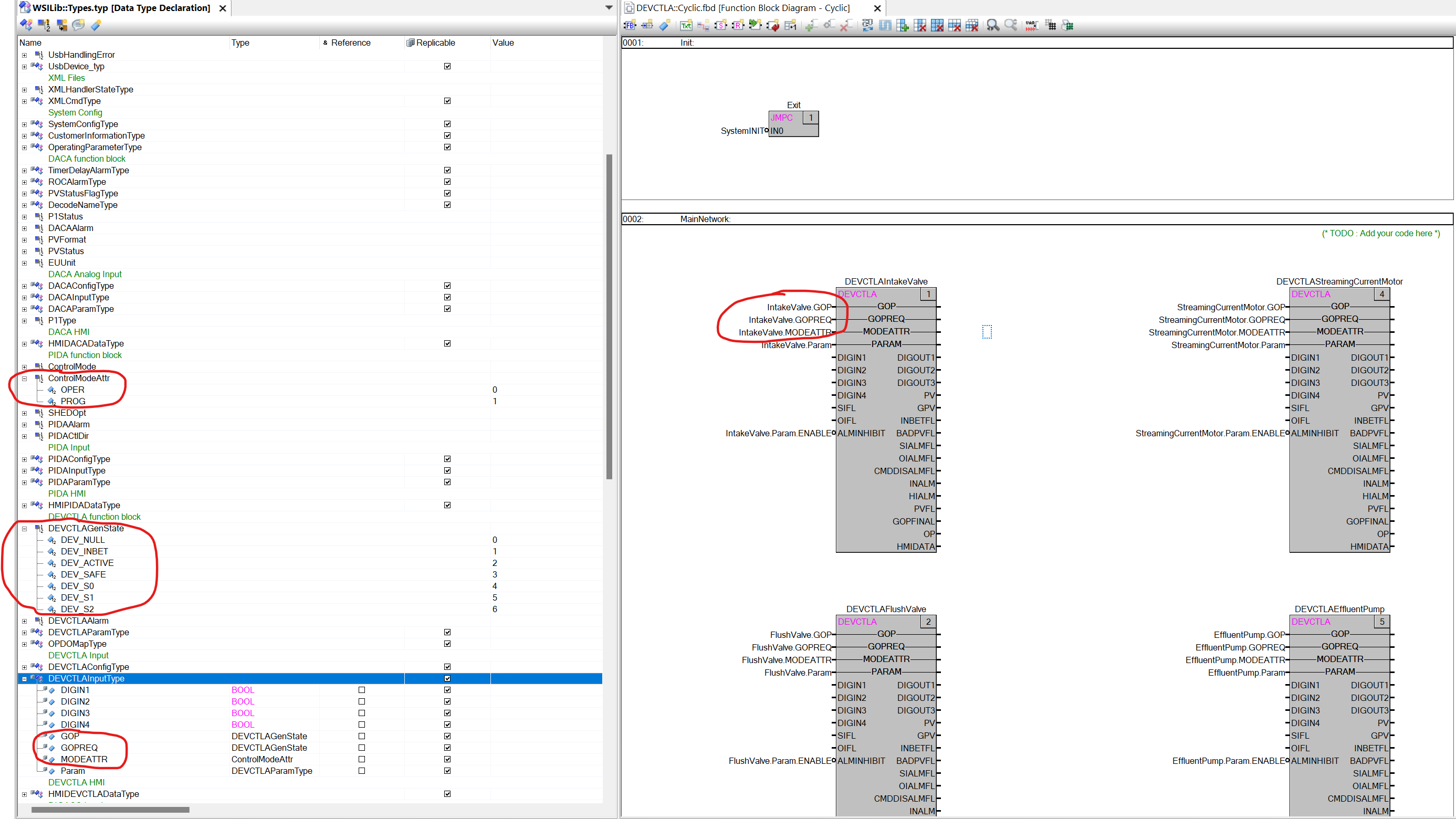Click the Replicable column header
The image size is (1456, 819).
pos(435,43)
